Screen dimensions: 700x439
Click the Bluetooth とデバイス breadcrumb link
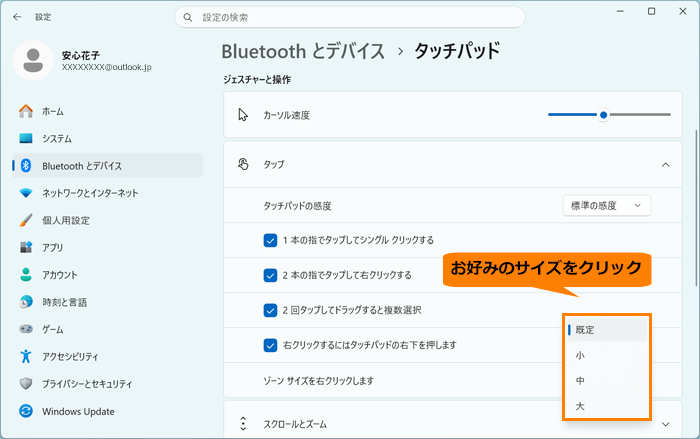pyautogui.click(x=303, y=51)
